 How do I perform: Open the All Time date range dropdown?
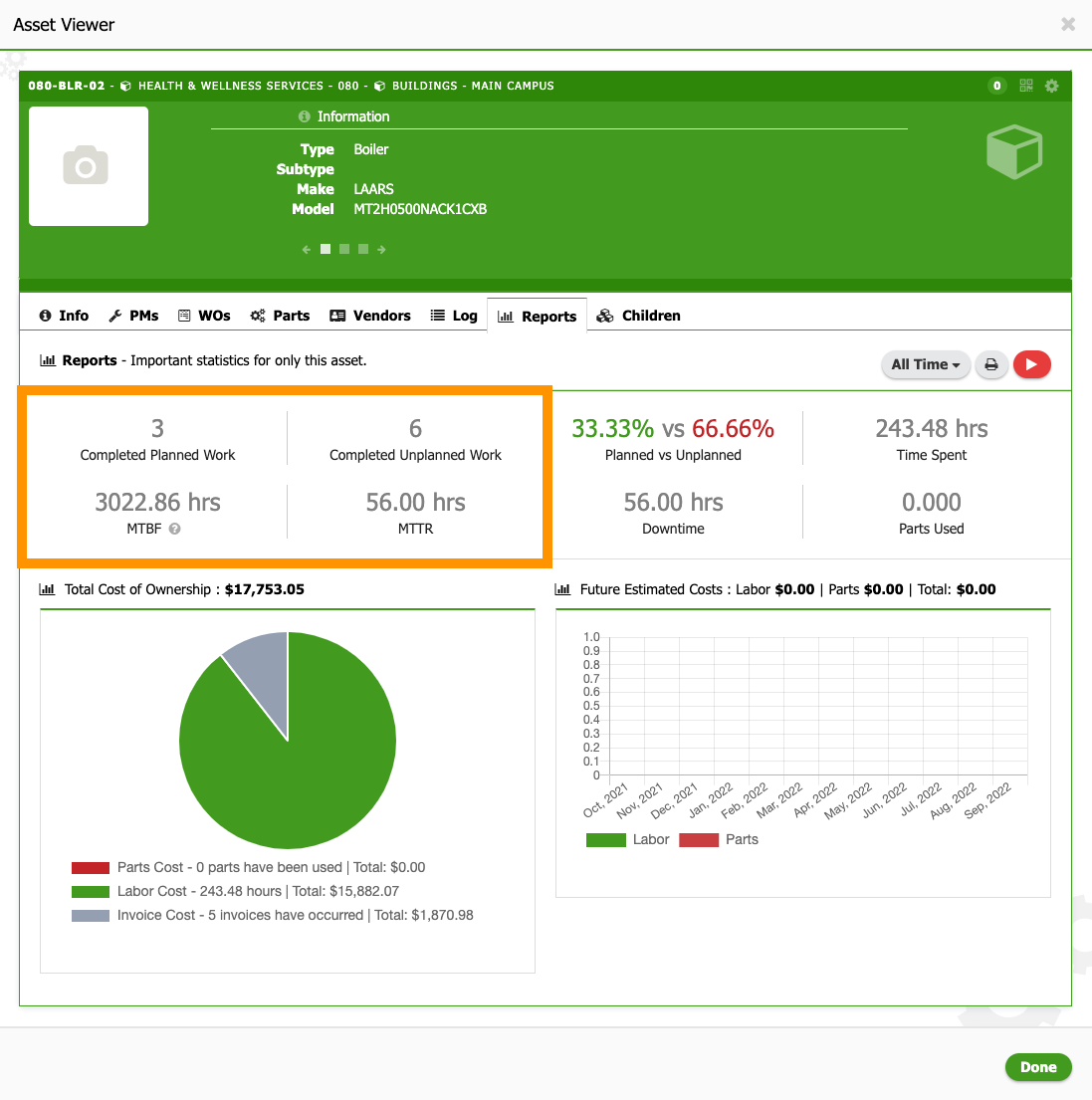tap(925, 364)
